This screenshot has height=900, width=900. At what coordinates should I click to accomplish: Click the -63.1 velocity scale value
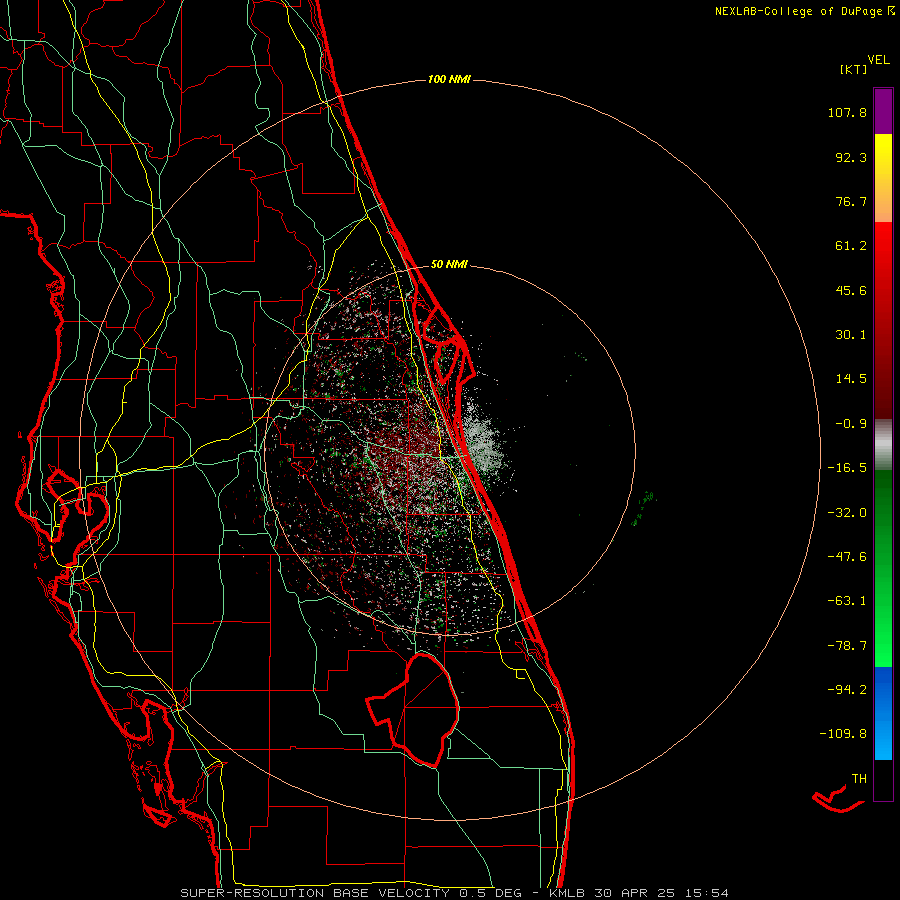click(847, 601)
